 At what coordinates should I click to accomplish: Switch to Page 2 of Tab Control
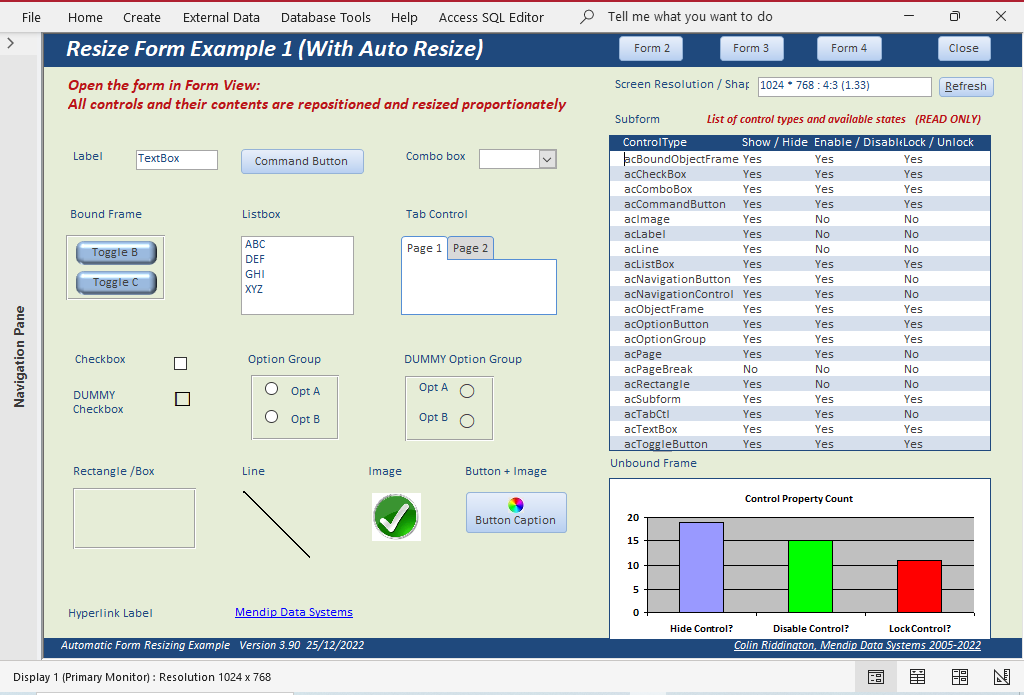[x=470, y=248]
